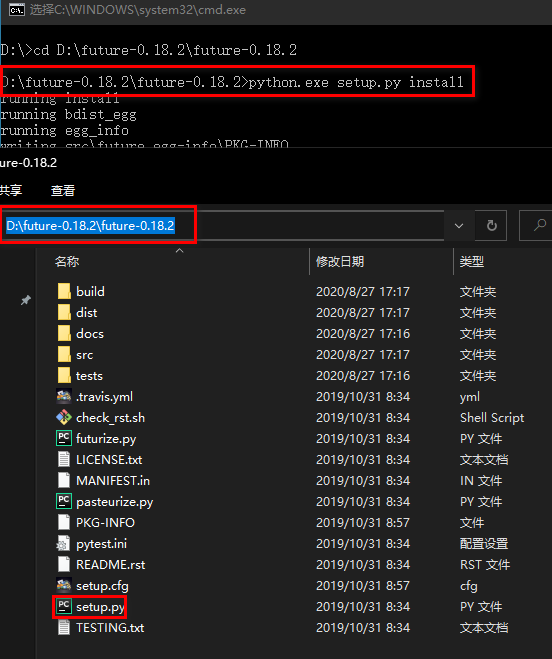Select the PKG-INFO file name
Screen dimensions: 552x659
(x=105, y=522)
